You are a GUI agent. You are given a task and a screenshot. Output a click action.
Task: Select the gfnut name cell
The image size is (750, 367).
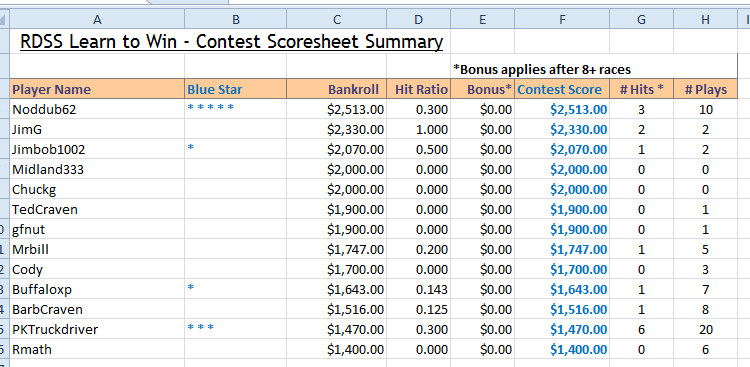coord(97,230)
